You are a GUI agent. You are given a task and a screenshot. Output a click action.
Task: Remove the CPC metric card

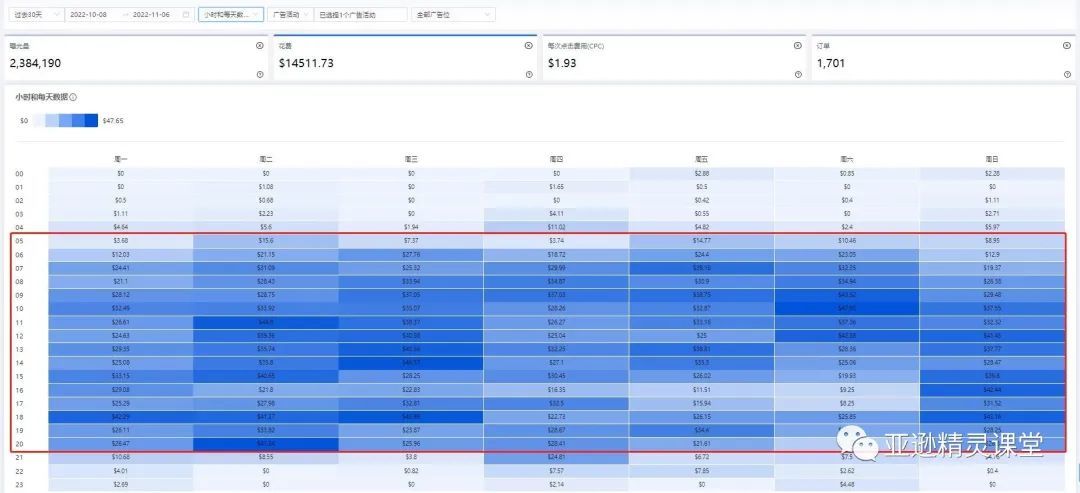click(798, 45)
